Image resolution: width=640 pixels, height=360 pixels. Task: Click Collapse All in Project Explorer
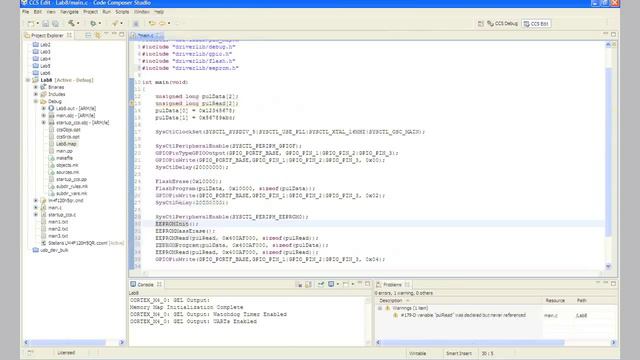coord(88,36)
